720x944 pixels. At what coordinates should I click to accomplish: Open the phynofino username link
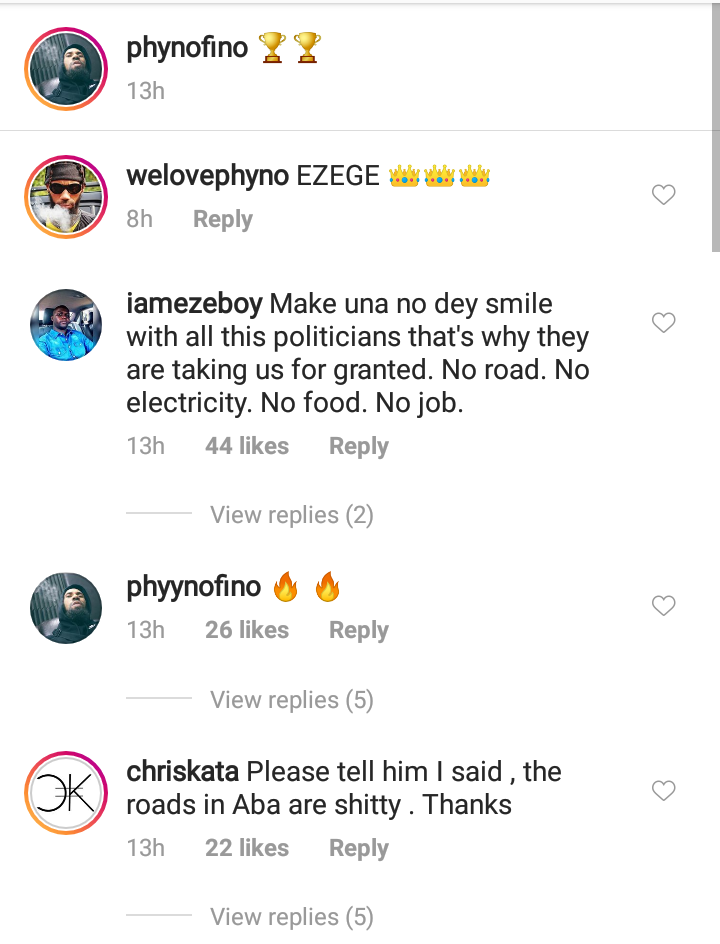(x=187, y=47)
